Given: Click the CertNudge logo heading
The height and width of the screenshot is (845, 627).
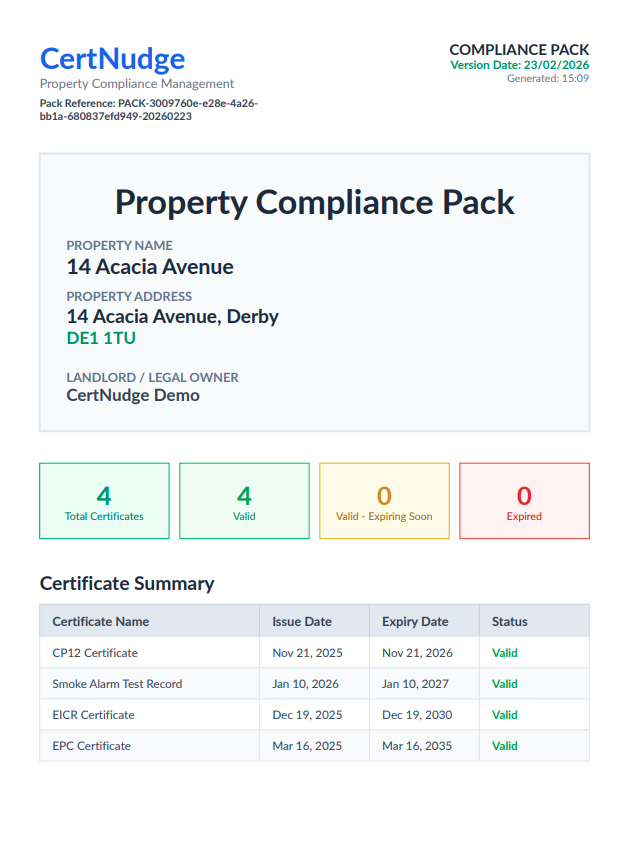Looking at the screenshot, I should pyautogui.click(x=112, y=59).
